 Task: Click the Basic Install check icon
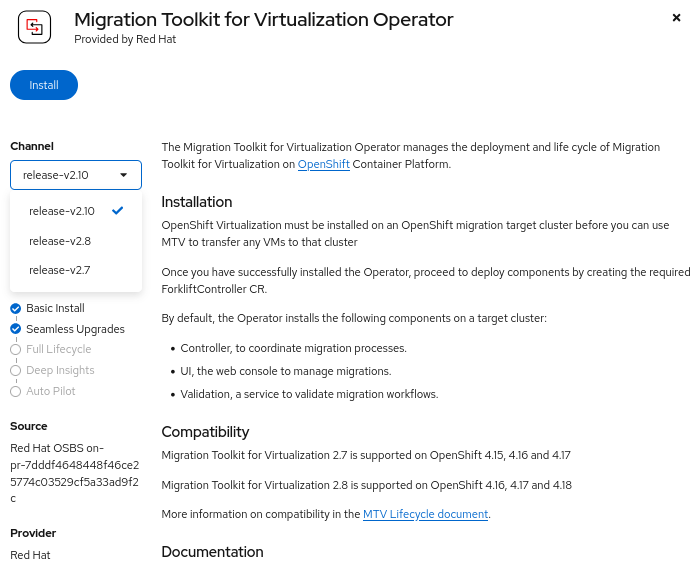point(16,308)
